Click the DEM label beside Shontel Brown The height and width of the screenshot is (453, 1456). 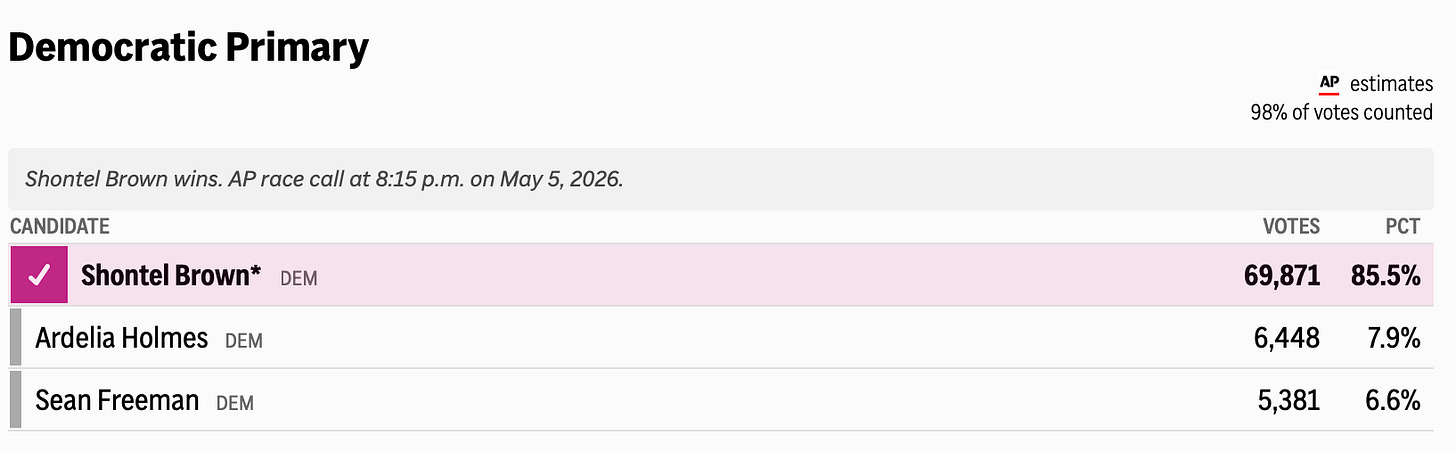(298, 278)
